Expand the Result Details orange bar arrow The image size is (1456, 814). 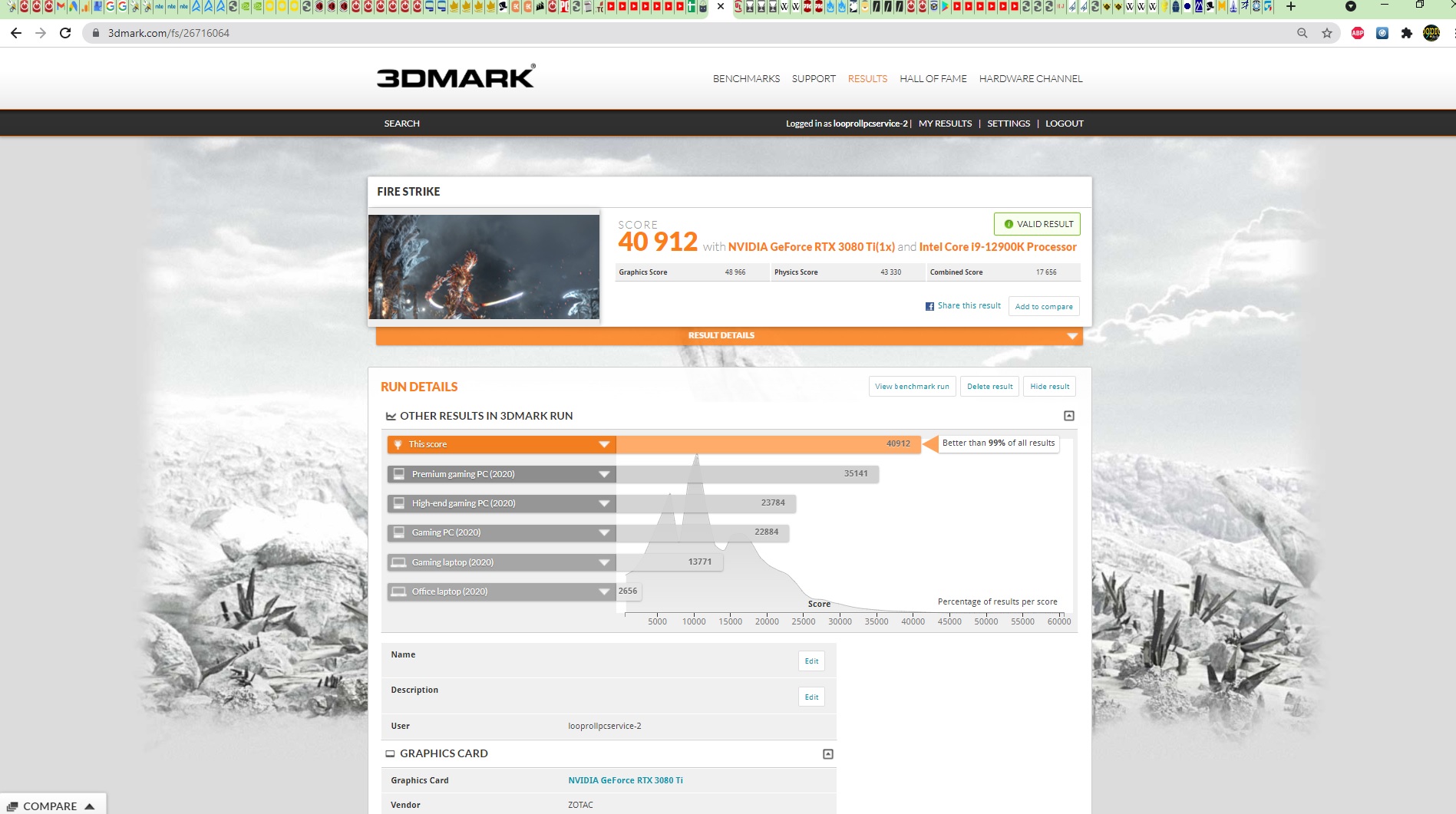click(1072, 336)
